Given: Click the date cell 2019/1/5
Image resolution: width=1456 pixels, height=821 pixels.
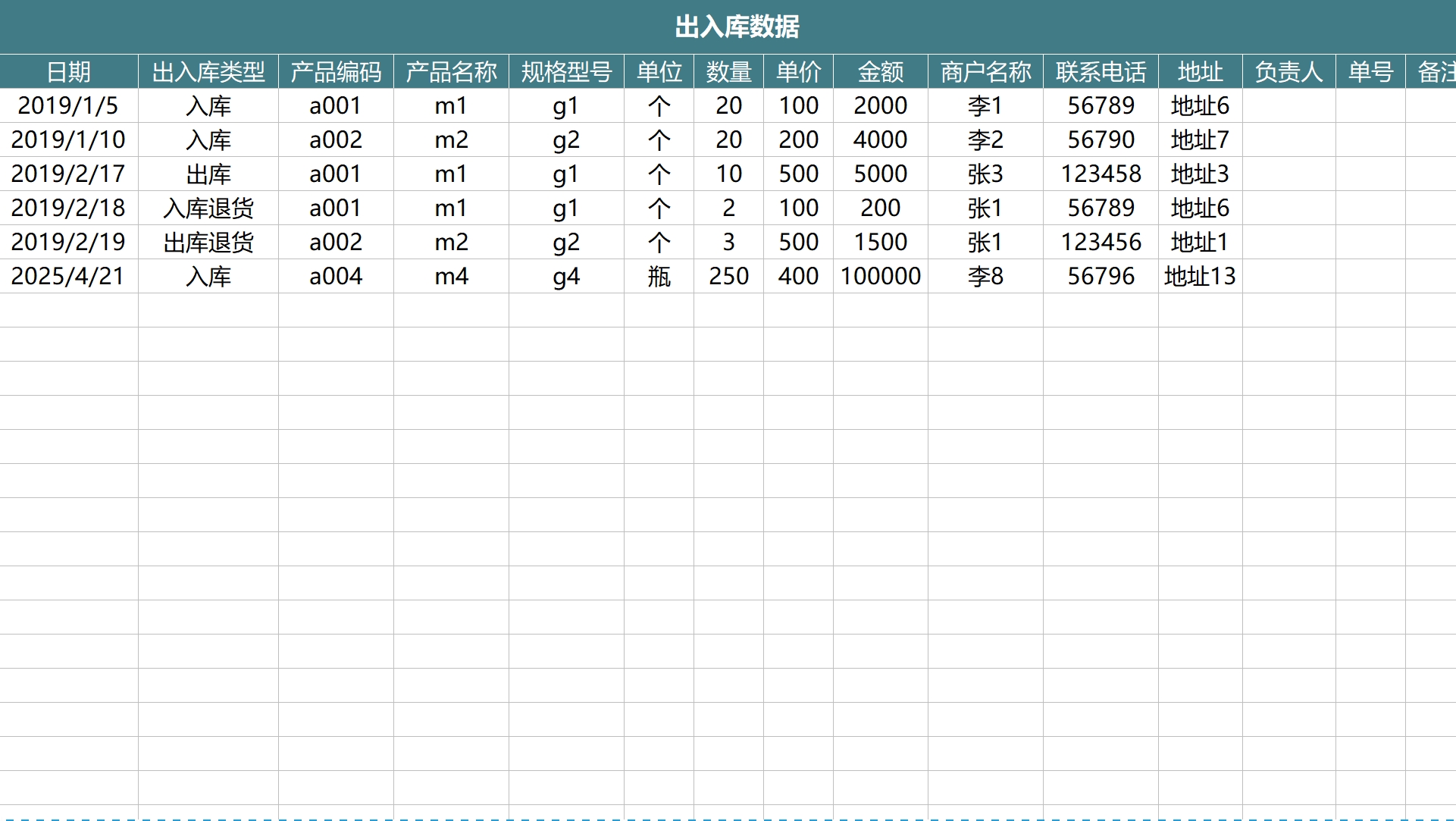Looking at the screenshot, I should click(x=69, y=105).
